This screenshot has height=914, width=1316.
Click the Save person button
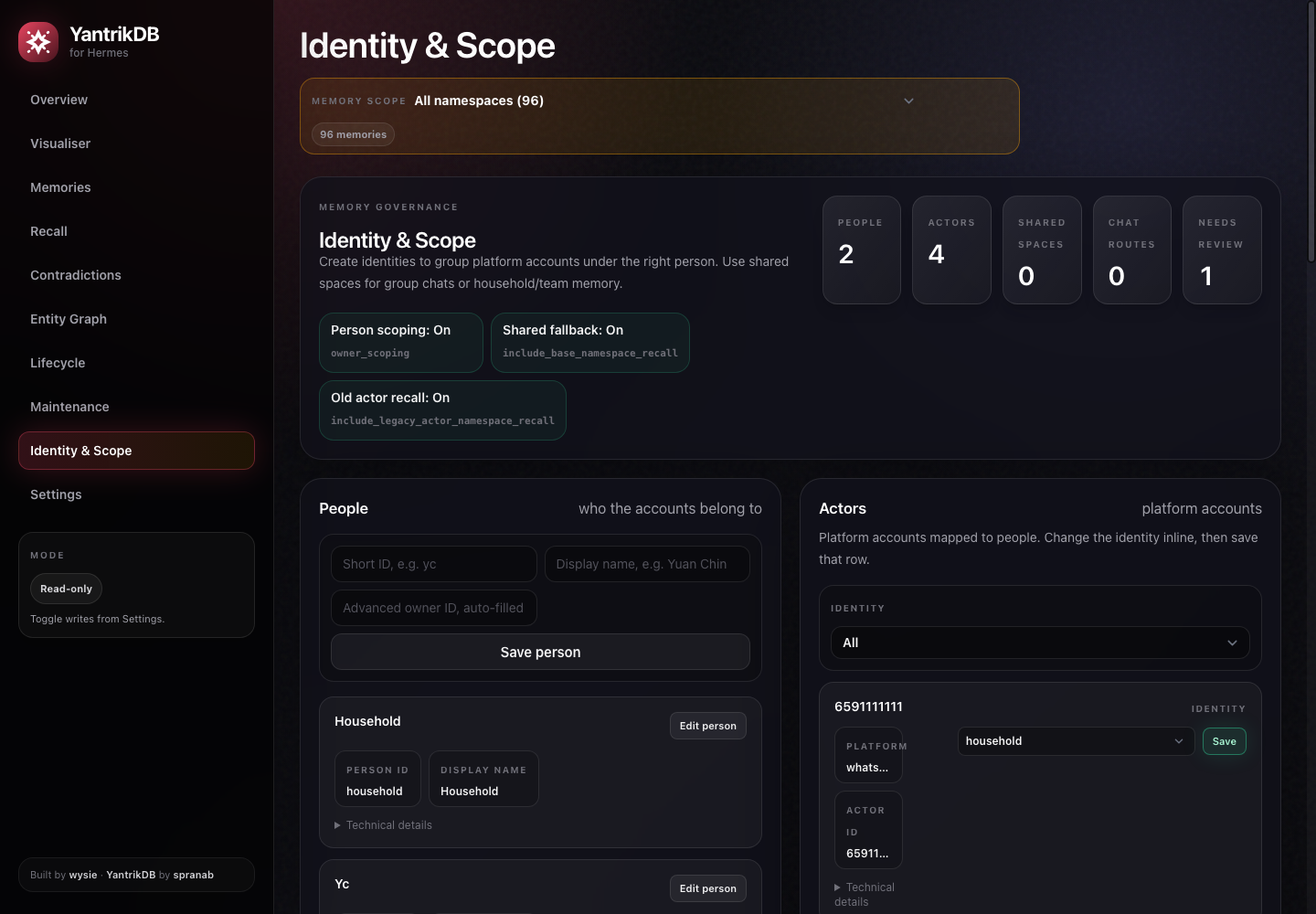[540, 652]
